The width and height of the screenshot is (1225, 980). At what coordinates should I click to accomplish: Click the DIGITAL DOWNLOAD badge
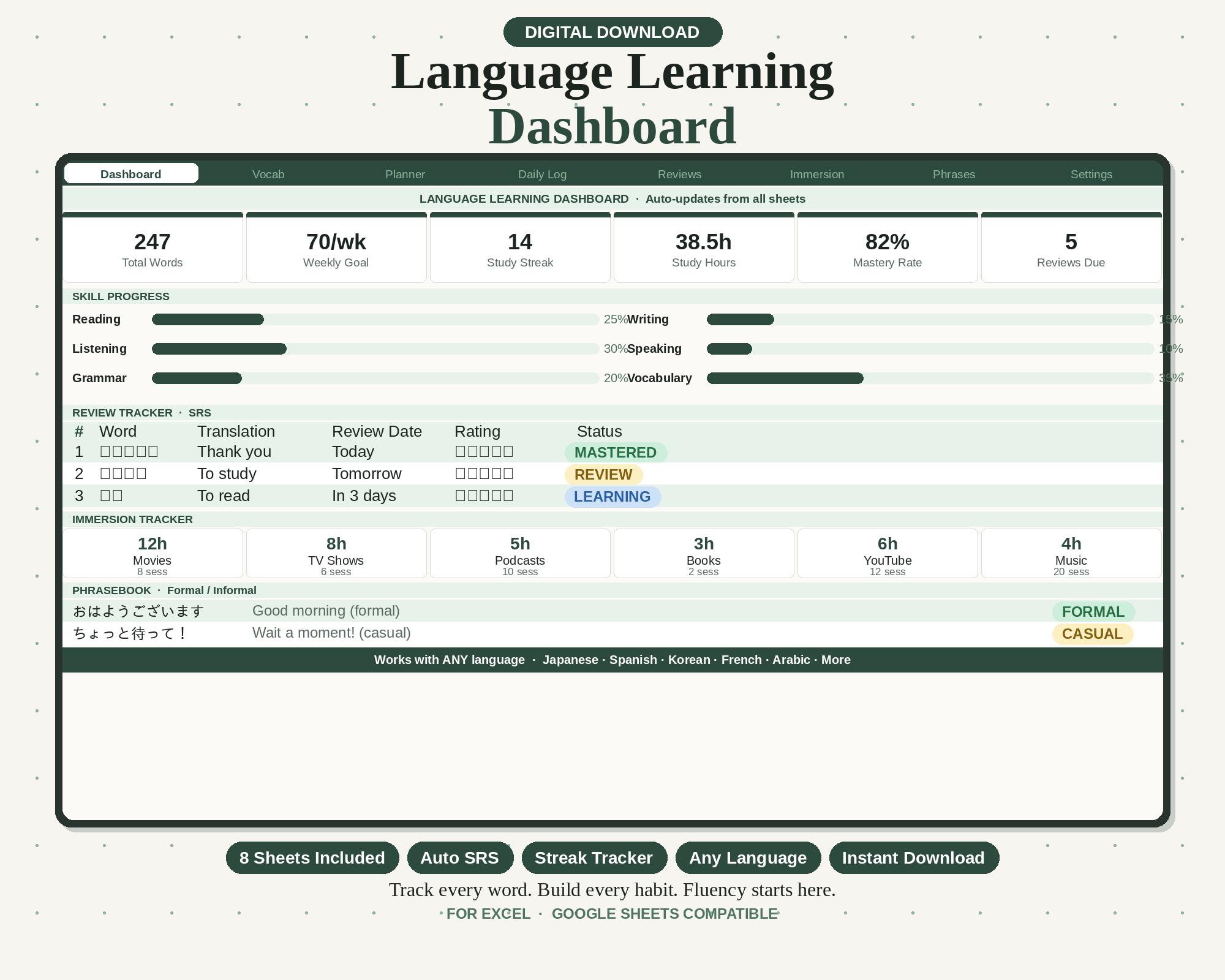[612, 32]
